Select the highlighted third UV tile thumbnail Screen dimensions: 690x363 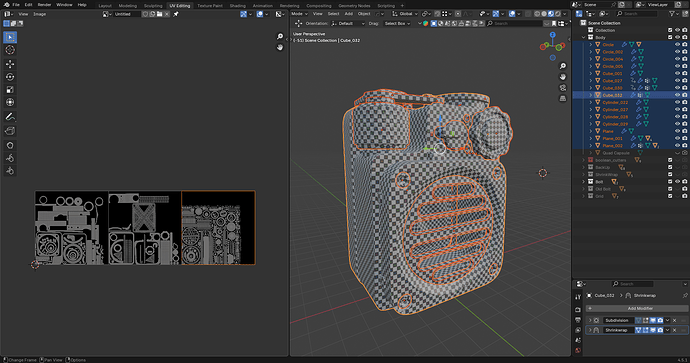coord(218,227)
